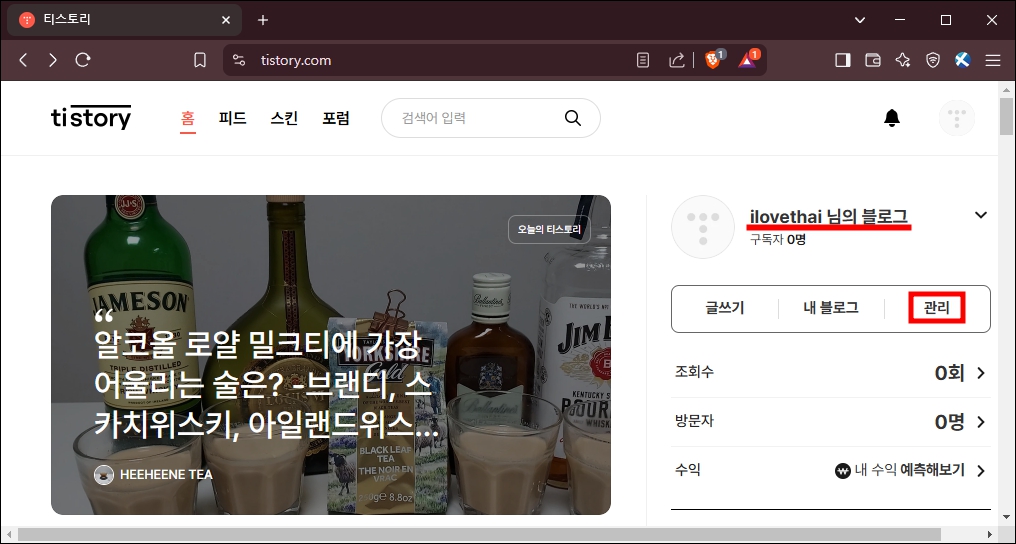Share this page via share icon
The height and width of the screenshot is (544, 1016).
click(x=676, y=60)
